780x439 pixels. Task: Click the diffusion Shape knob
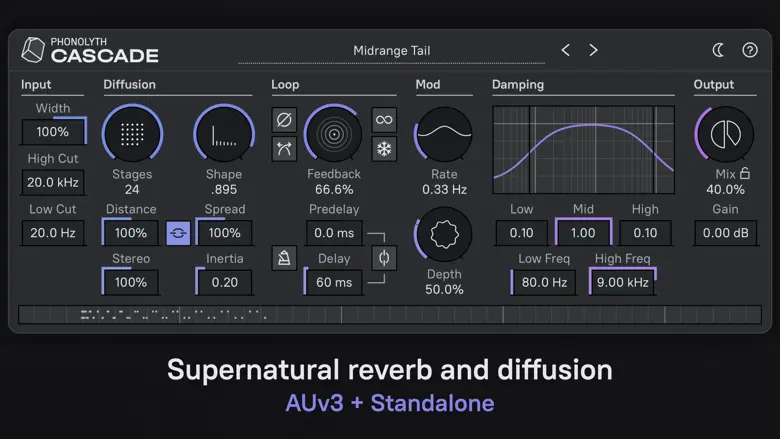(x=224, y=134)
